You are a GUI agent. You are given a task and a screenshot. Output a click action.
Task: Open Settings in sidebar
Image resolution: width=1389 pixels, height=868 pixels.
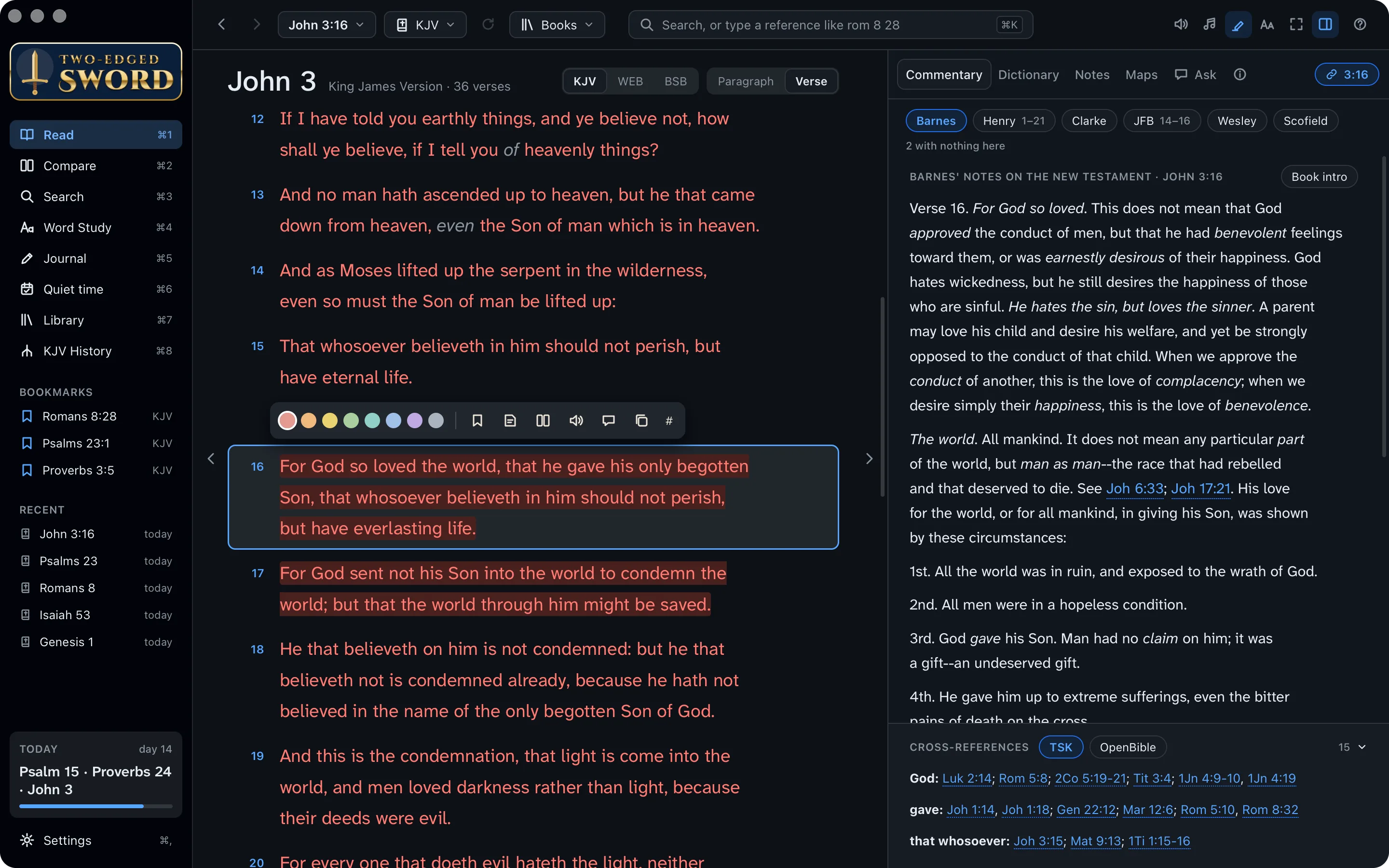96,841
